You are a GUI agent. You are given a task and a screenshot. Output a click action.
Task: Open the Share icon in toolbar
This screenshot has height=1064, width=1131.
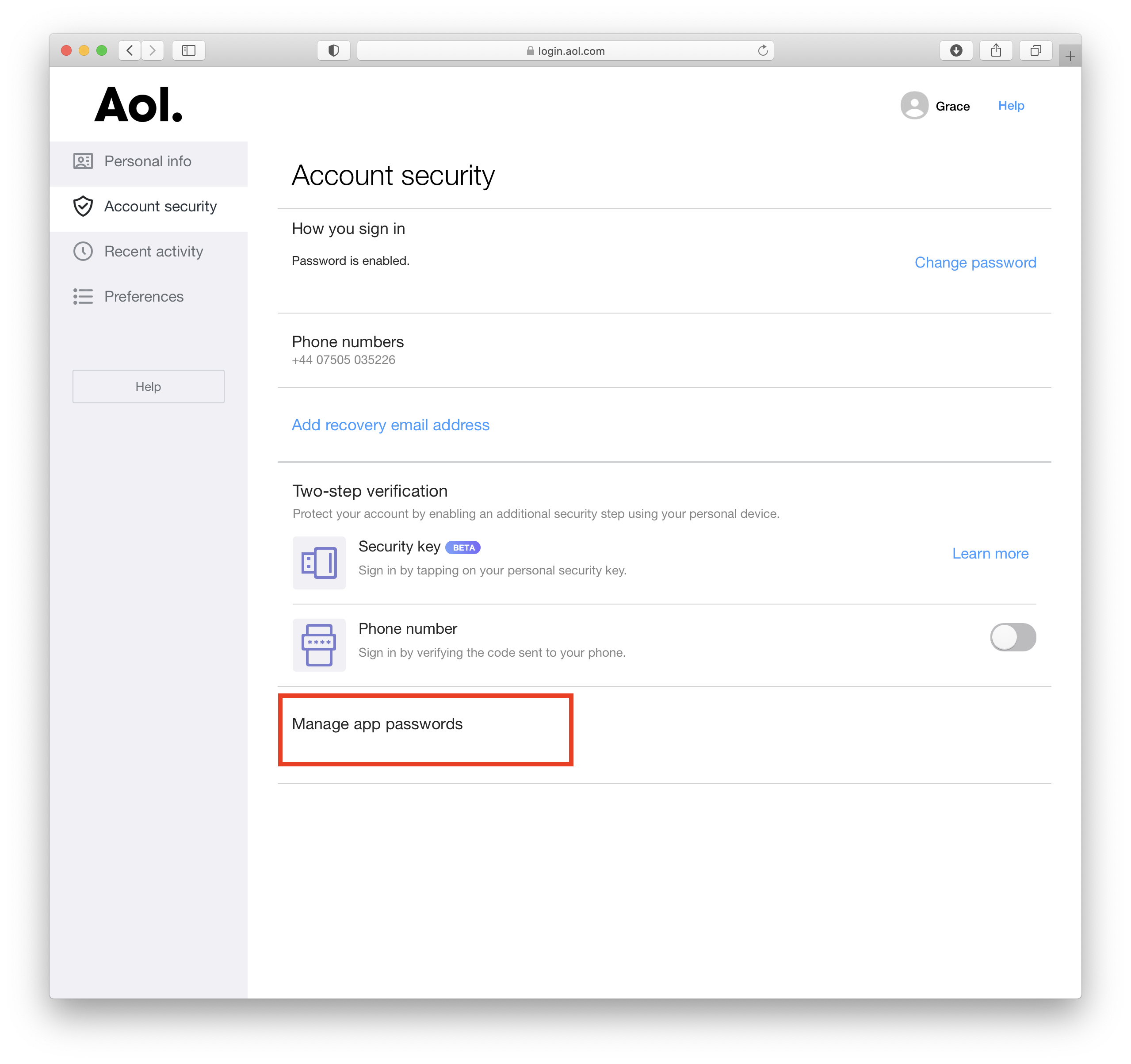pos(996,51)
